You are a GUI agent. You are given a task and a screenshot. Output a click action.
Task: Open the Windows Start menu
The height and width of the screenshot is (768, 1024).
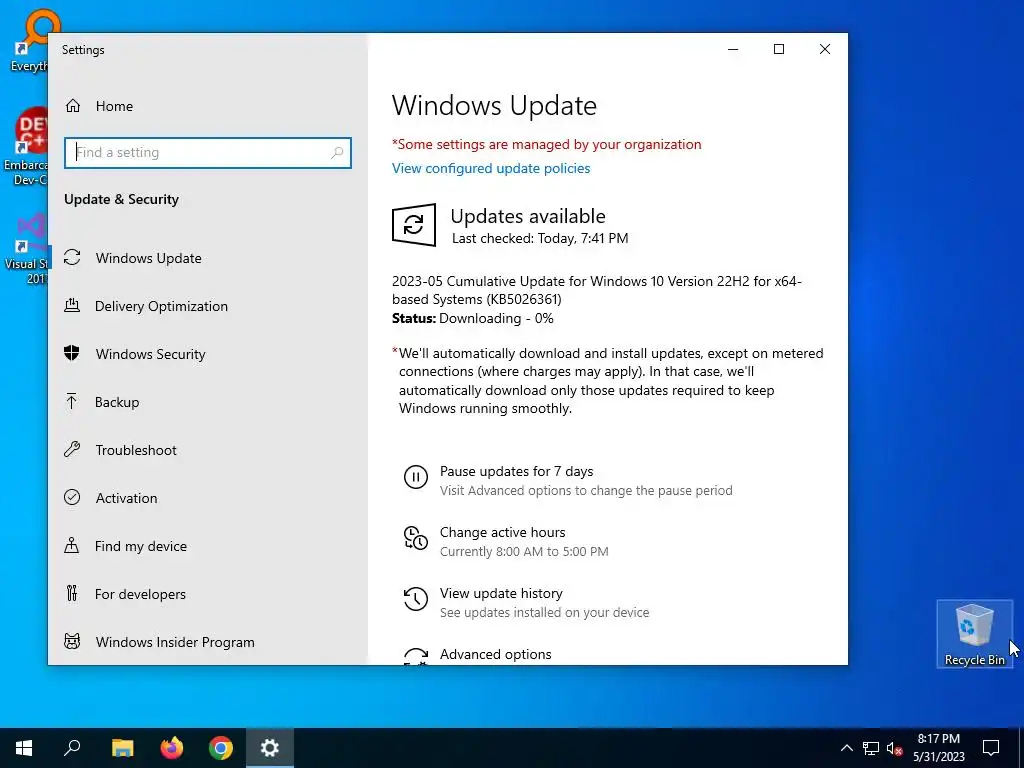24,748
